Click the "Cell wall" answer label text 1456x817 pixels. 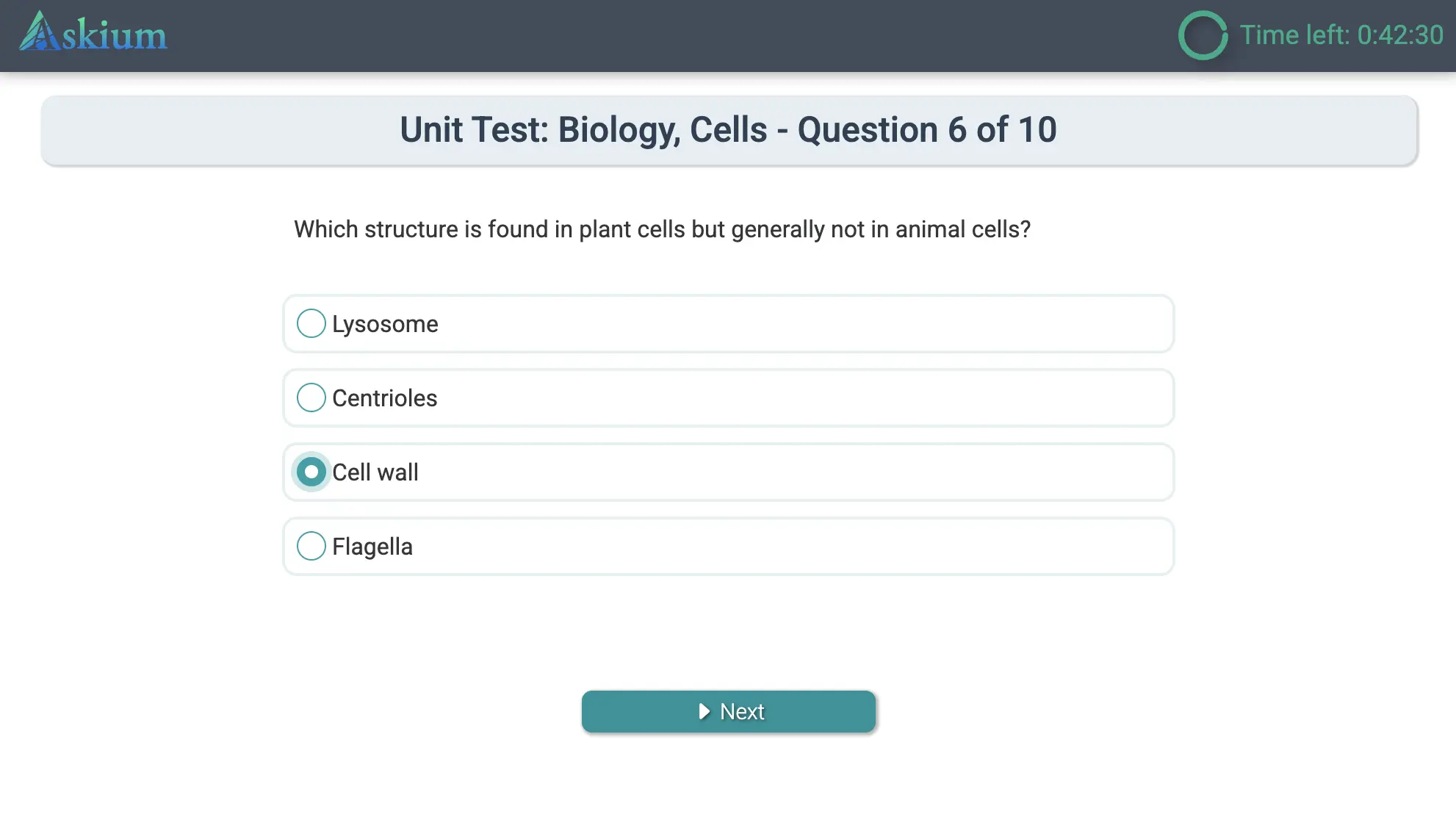point(375,472)
